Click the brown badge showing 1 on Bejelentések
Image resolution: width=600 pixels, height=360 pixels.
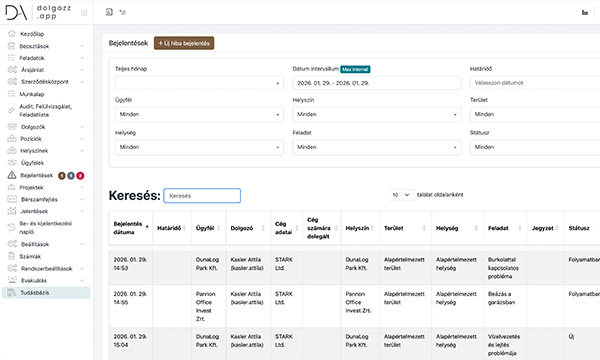point(62,176)
